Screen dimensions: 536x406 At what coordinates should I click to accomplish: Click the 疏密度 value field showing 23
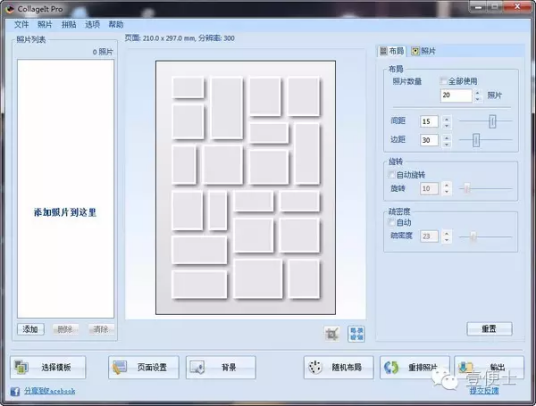click(429, 236)
